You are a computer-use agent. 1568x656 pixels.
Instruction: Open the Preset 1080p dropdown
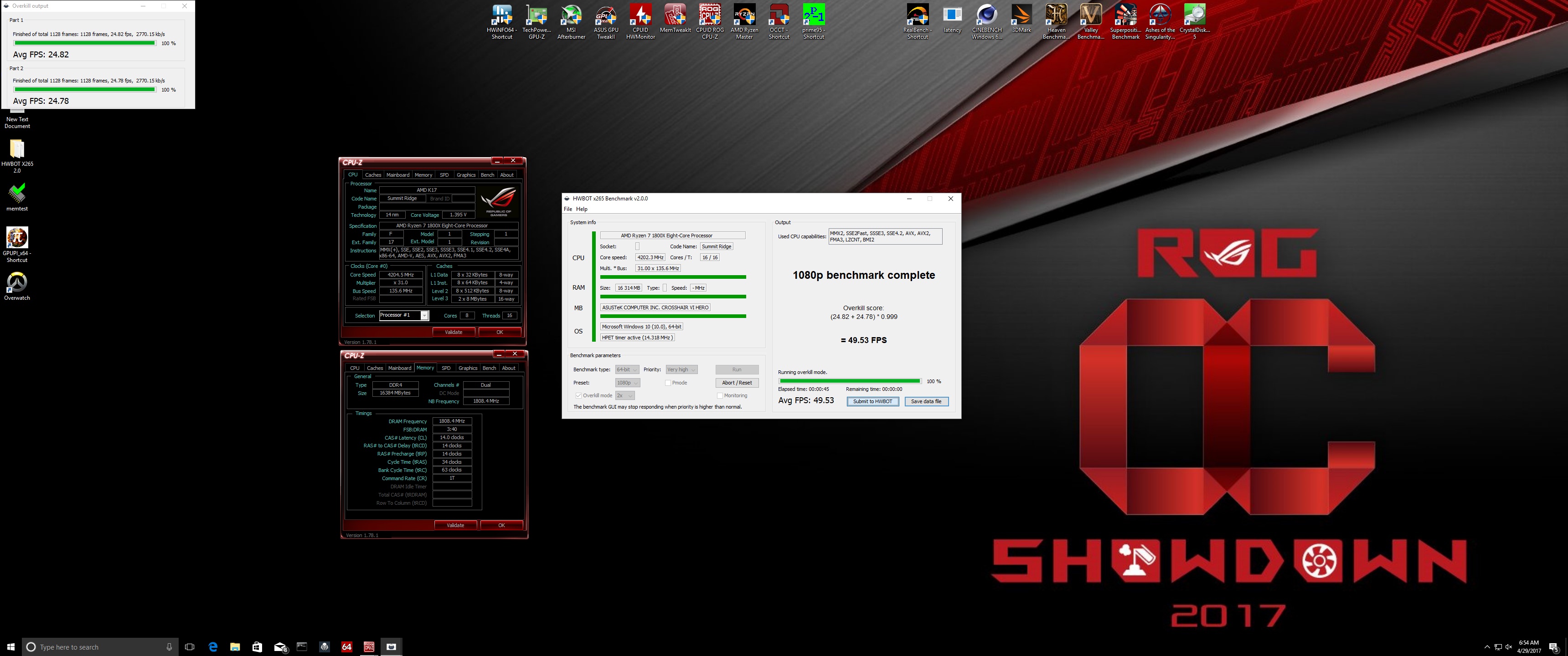628,383
